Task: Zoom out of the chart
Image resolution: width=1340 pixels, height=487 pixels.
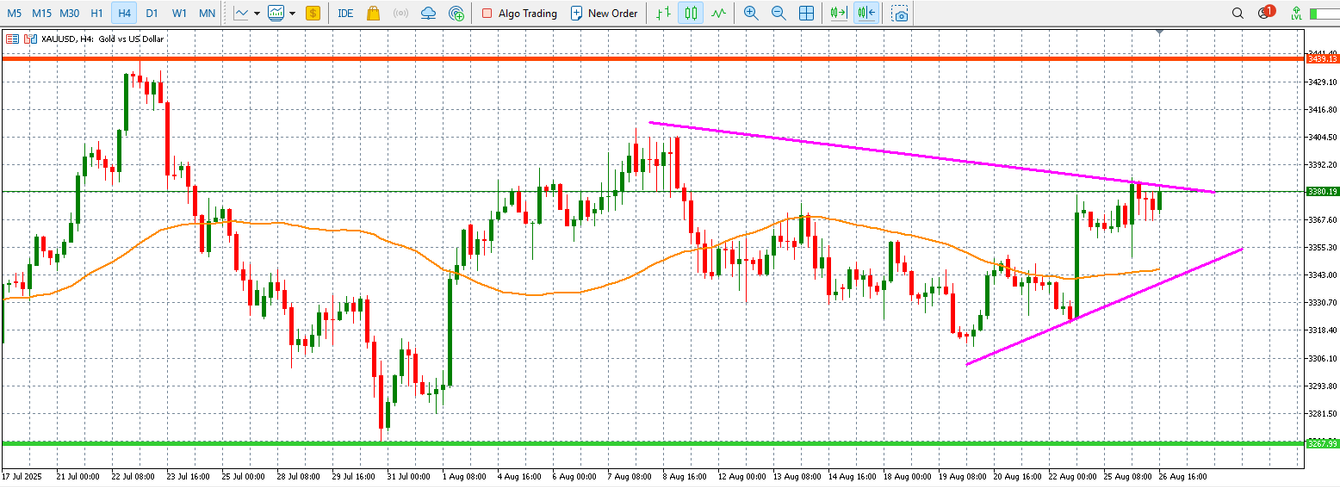Action: (x=778, y=13)
